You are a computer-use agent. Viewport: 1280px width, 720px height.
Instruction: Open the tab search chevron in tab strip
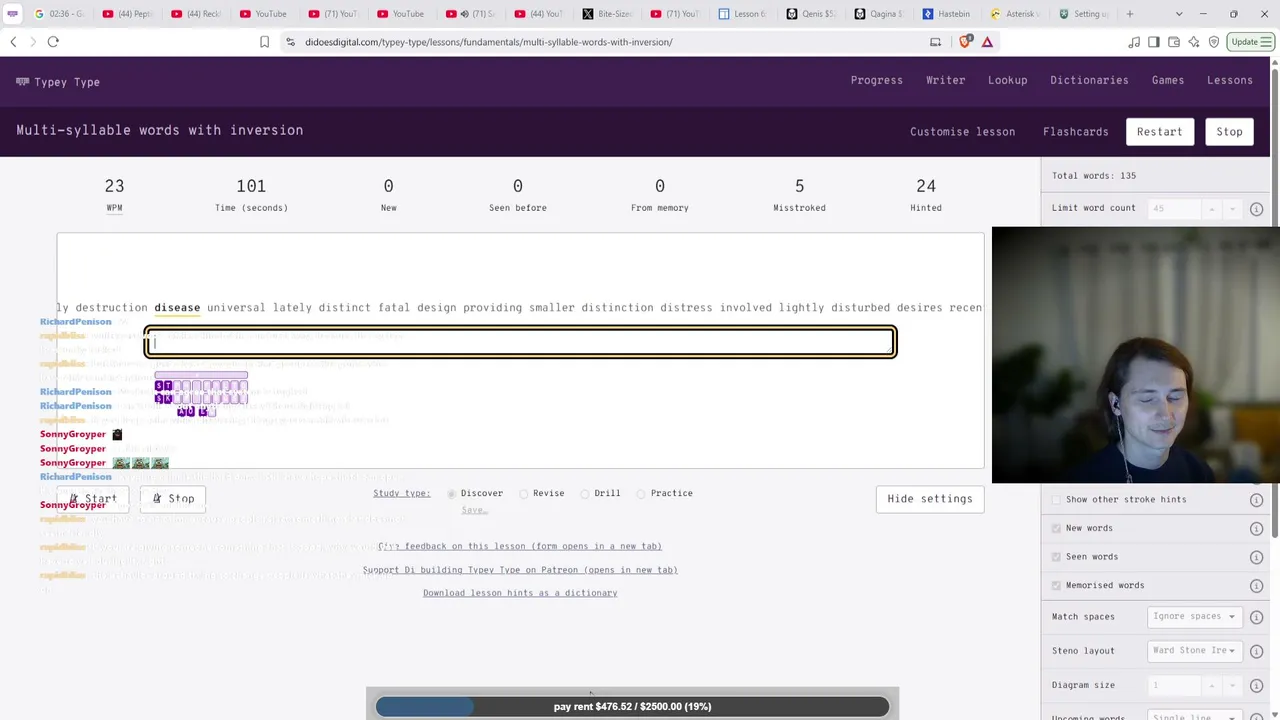[1179, 14]
